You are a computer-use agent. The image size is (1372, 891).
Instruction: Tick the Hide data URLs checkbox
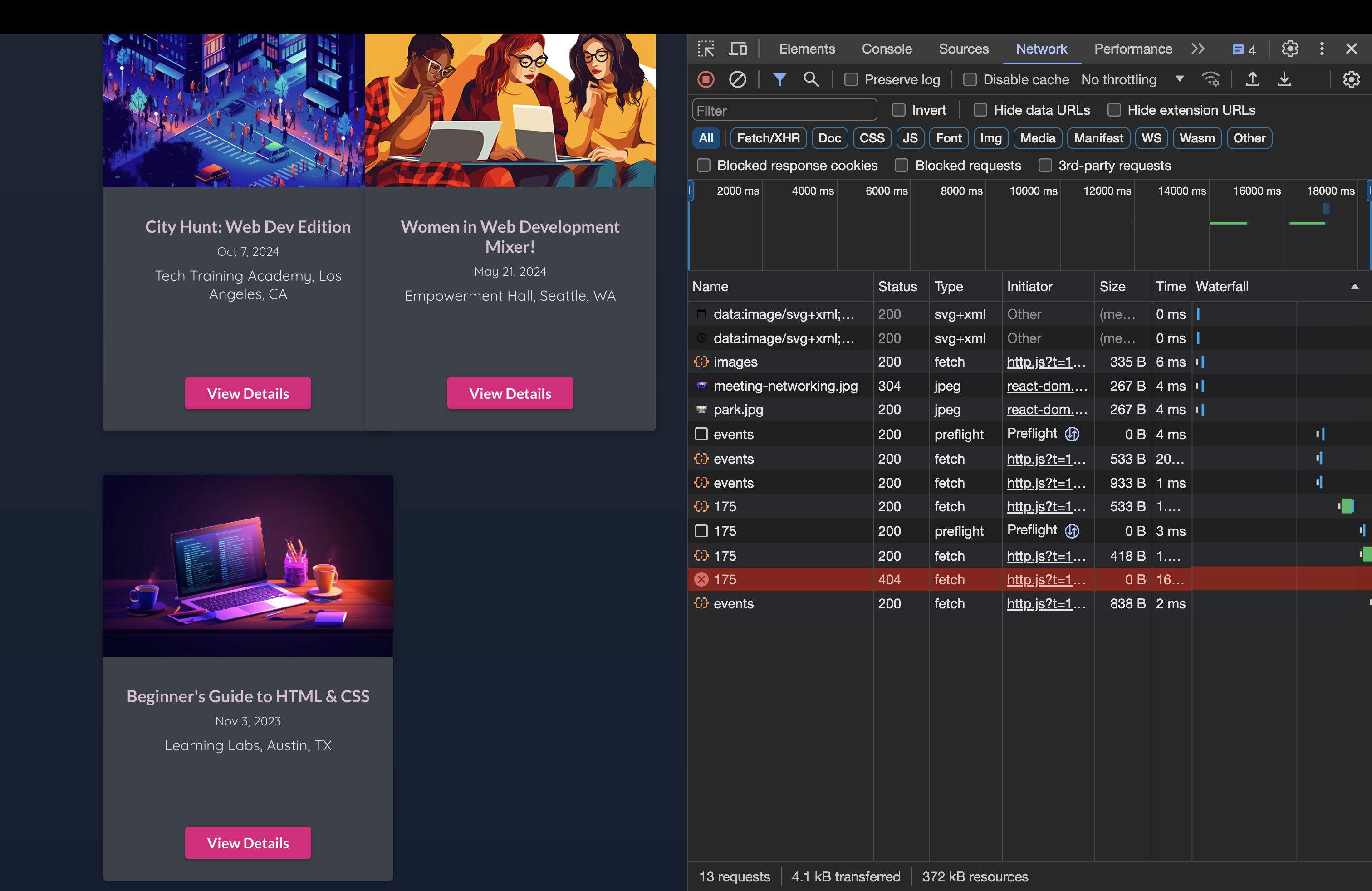[980, 110]
